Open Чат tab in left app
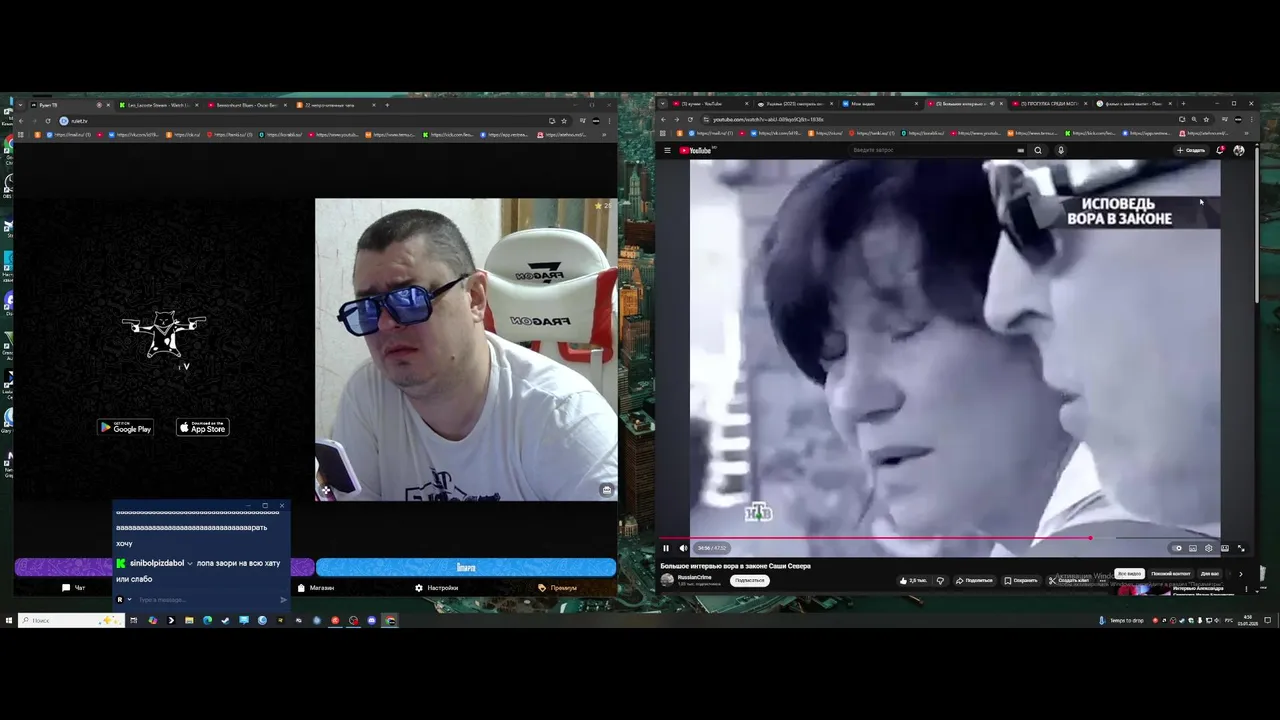The height and width of the screenshot is (720, 1280). coord(75,588)
